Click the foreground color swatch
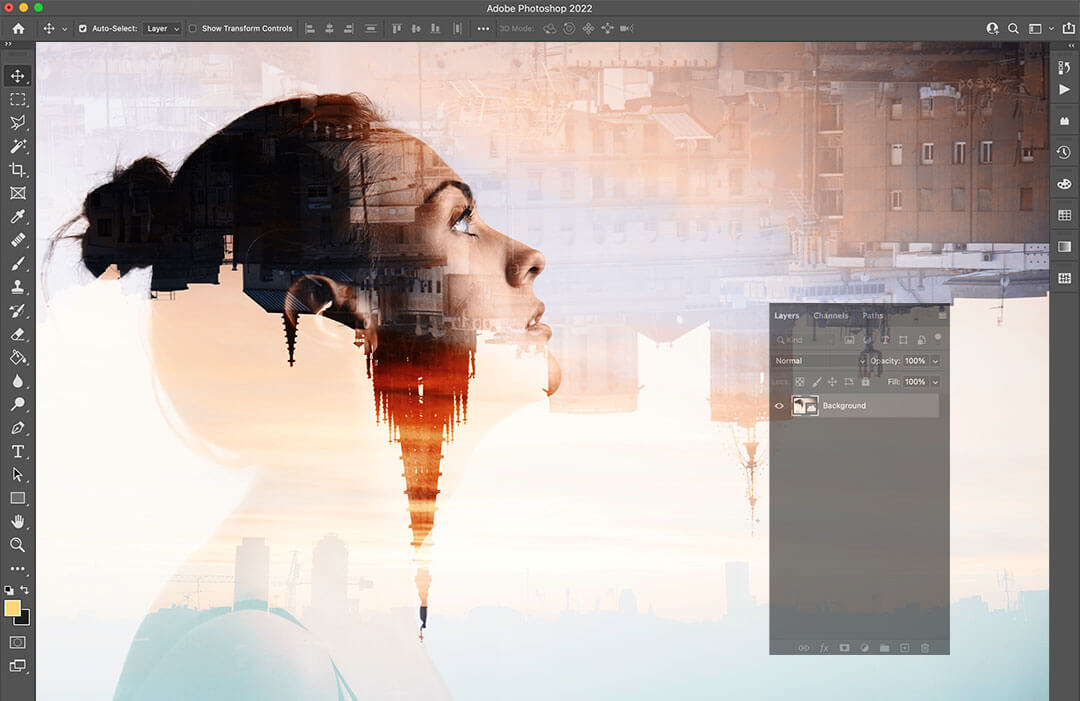Screen dimensions: 1080x701 [13, 608]
